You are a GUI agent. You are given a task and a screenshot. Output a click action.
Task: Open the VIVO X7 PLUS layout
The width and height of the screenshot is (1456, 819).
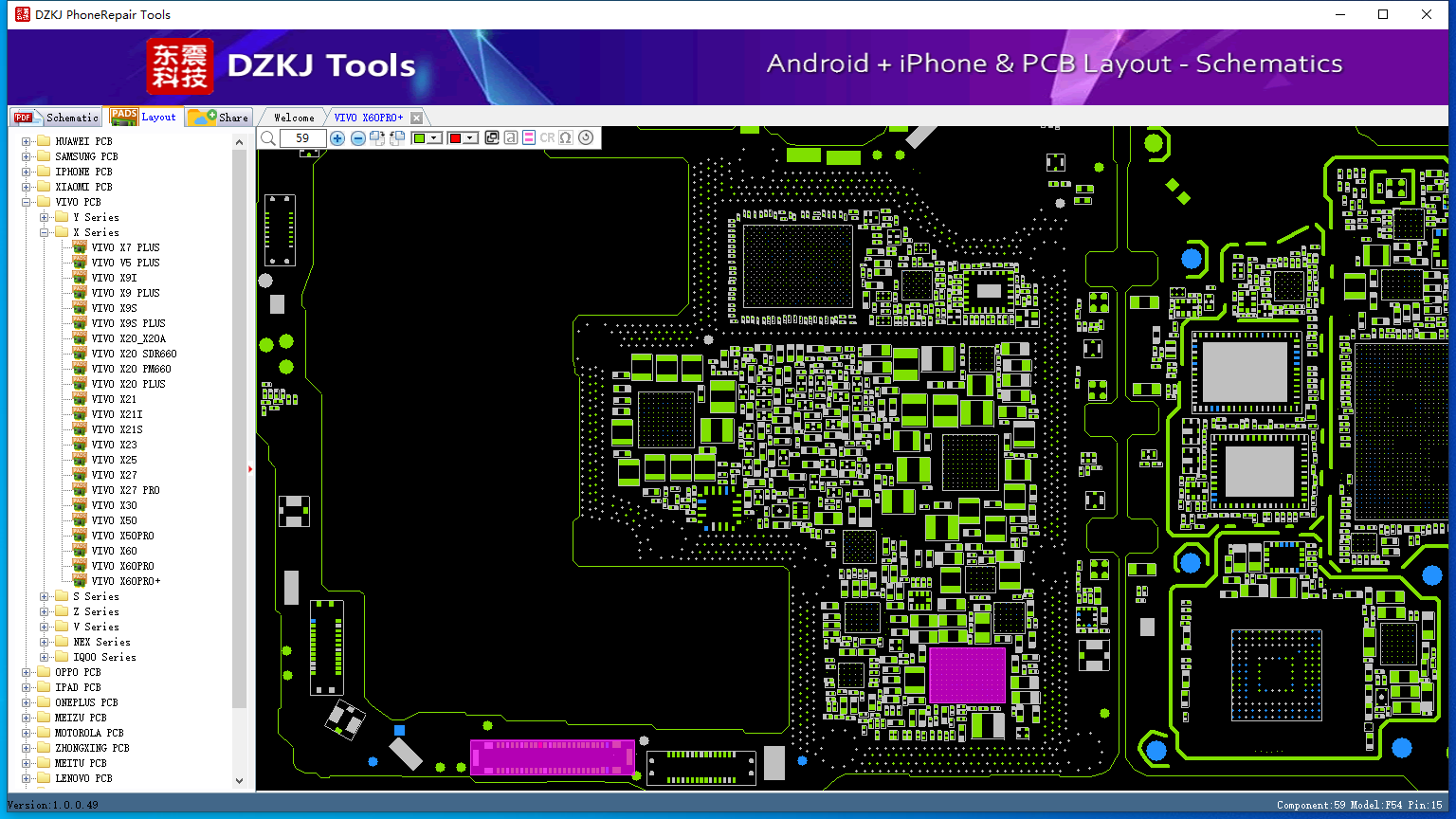pos(125,247)
